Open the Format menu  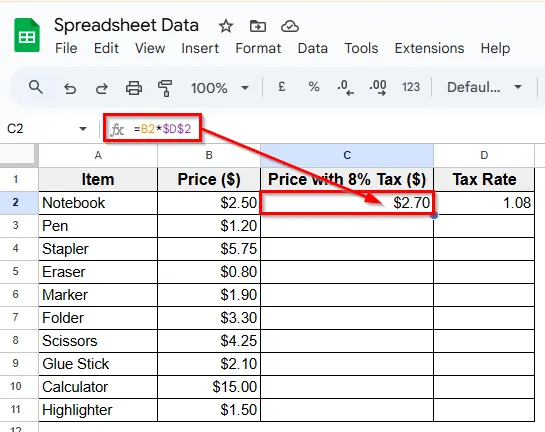(258, 48)
